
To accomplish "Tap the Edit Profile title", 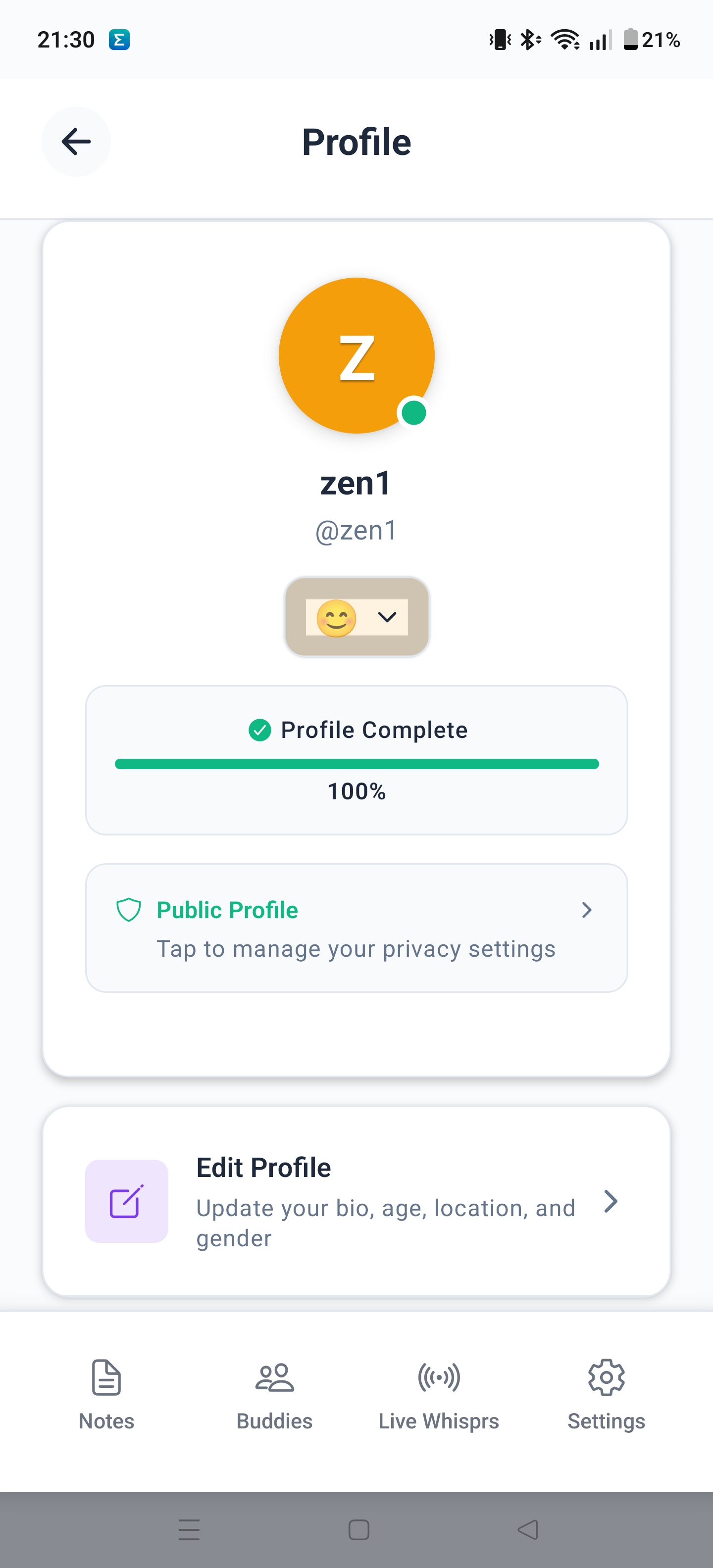I will (263, 1168).
